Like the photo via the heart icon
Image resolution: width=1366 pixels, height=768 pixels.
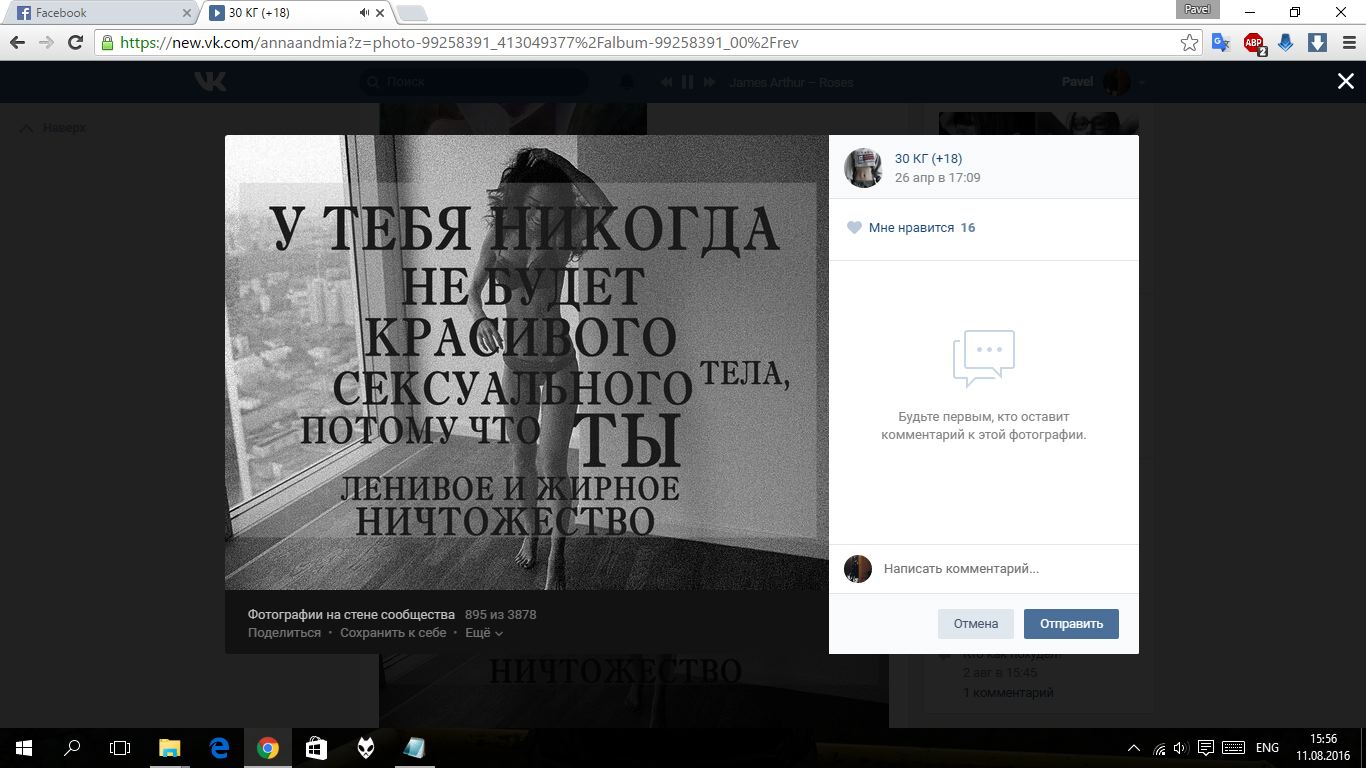pyautogui.click(x=854, y=228)
